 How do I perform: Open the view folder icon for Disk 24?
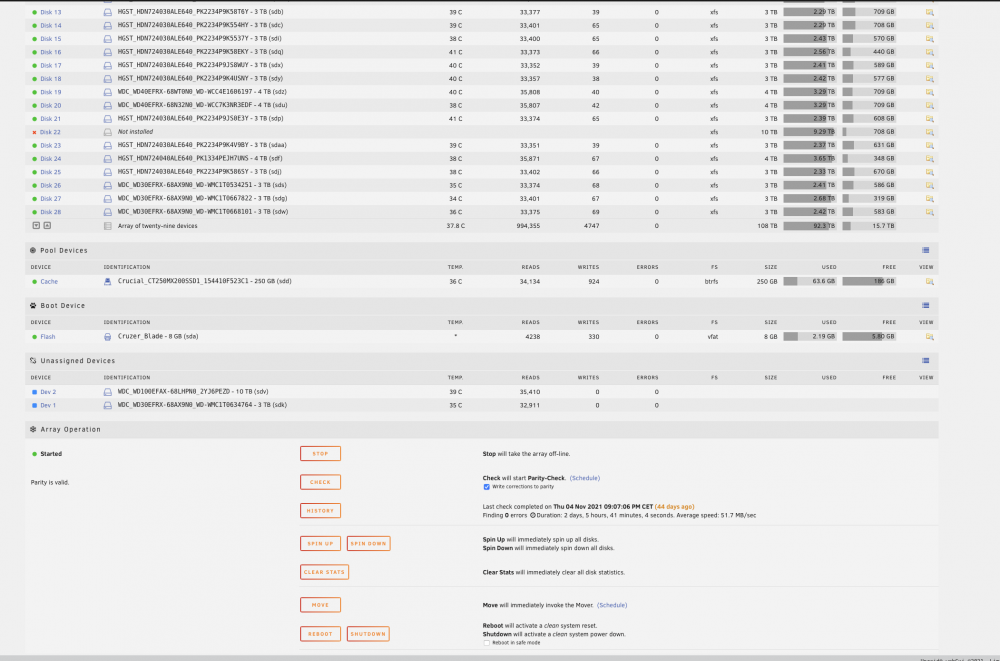(x=929, y=159)
